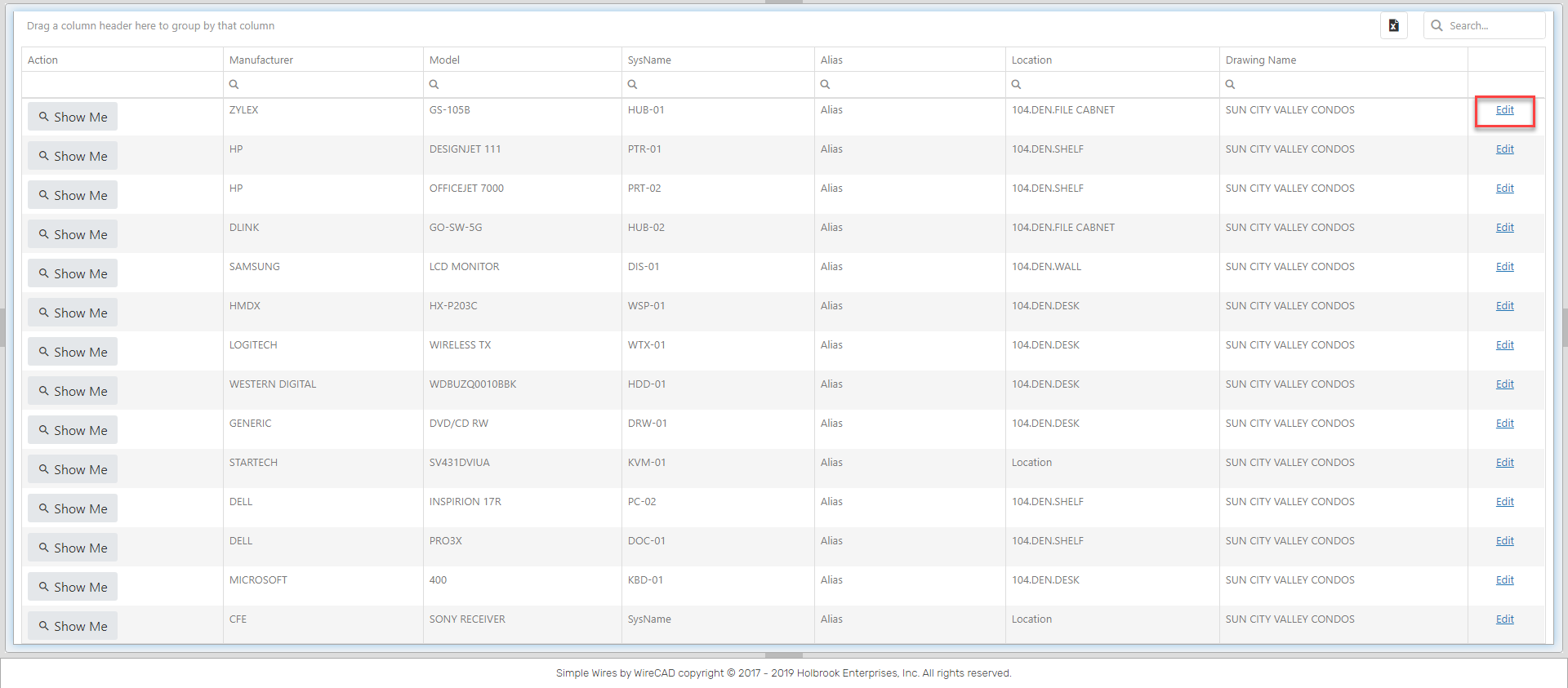Sort by Model column header
Screen dimensions: 1568x688
[523, 60]
